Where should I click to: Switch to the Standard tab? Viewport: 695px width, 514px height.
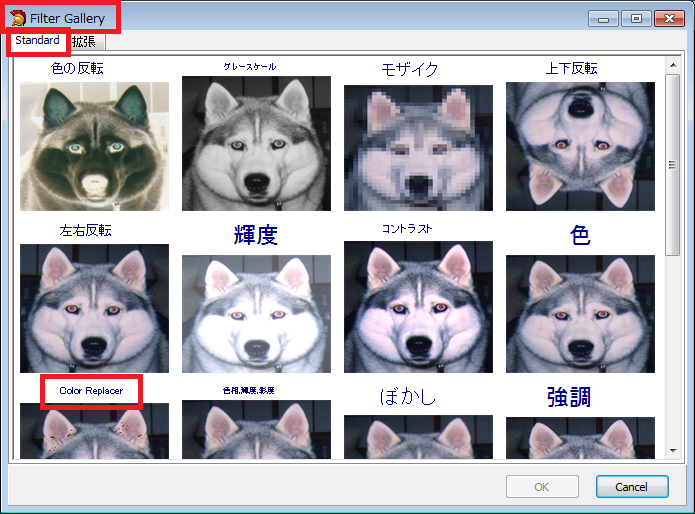click(x=38, y=41)
